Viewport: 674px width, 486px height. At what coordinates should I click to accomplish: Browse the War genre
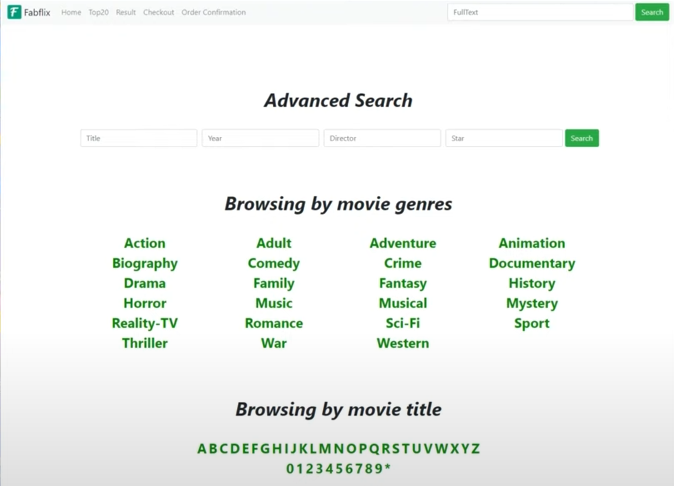click(274, 343)
